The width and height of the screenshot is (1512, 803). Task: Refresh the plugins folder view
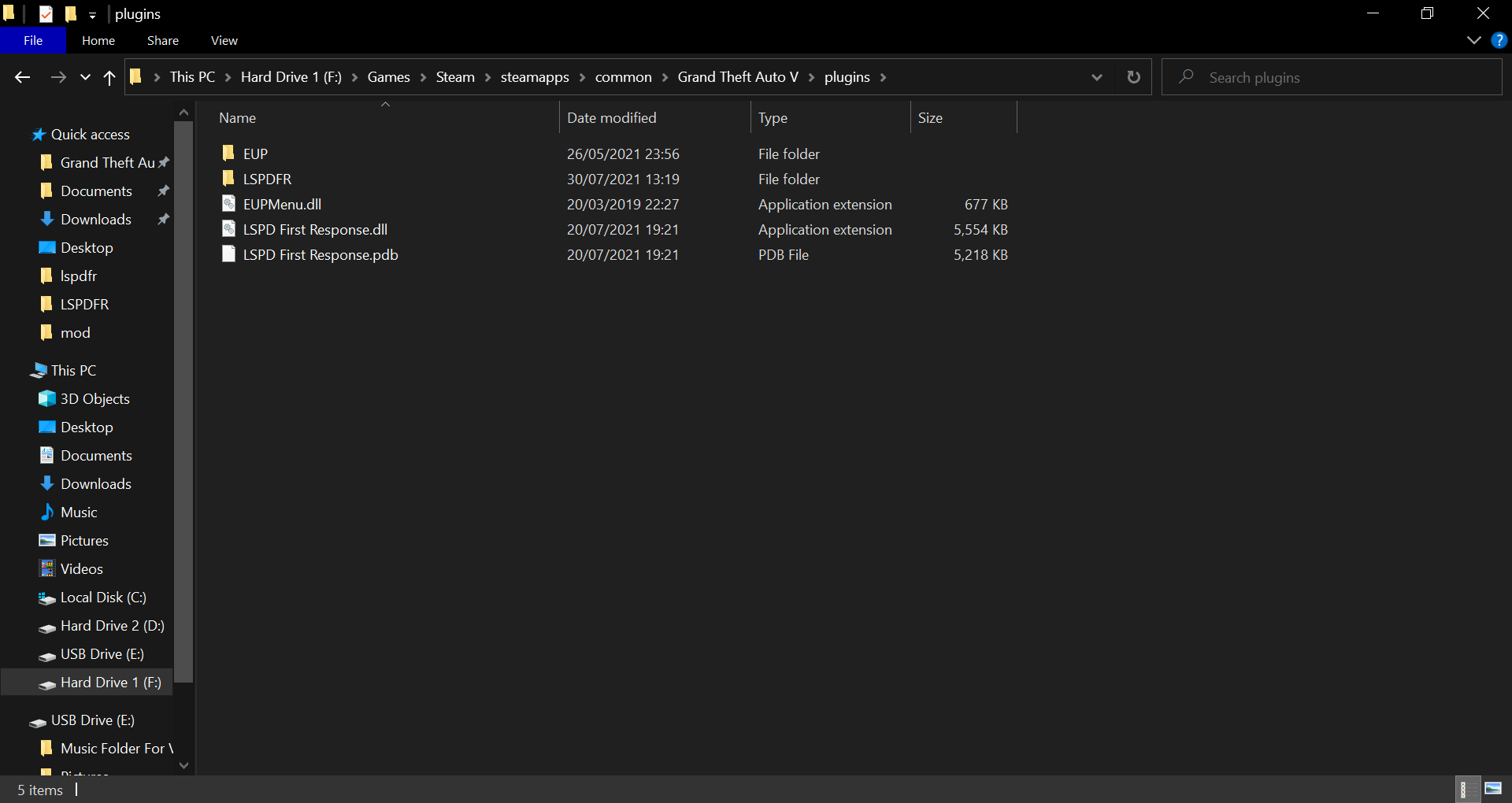tap(1134, 77)
